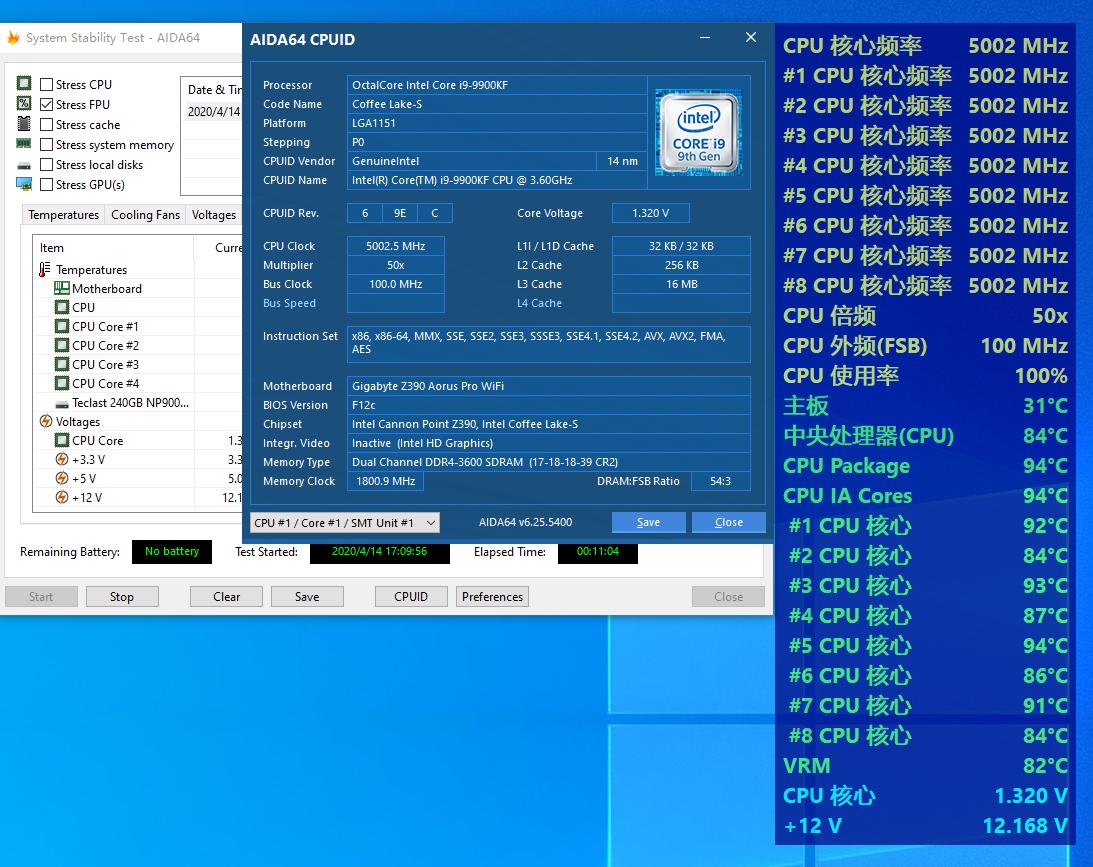Open the Preferences button
Image resolution: width=1093 pixels, height=867 pixels.
[x=492, y=597]
